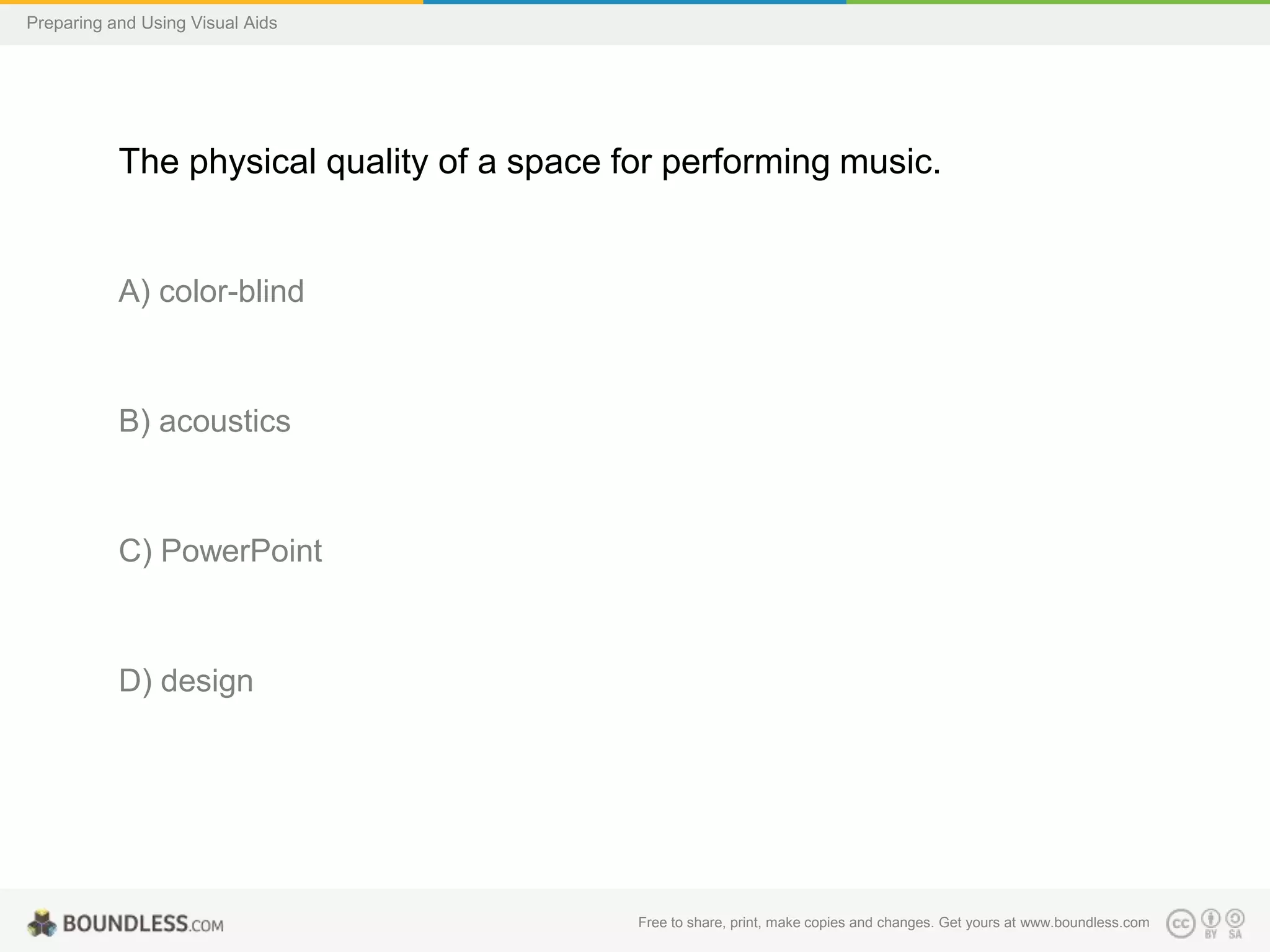1270x952 pixels.
Task: Click the 'Free to share, print' footer text
Action: (x=894, y=923)
